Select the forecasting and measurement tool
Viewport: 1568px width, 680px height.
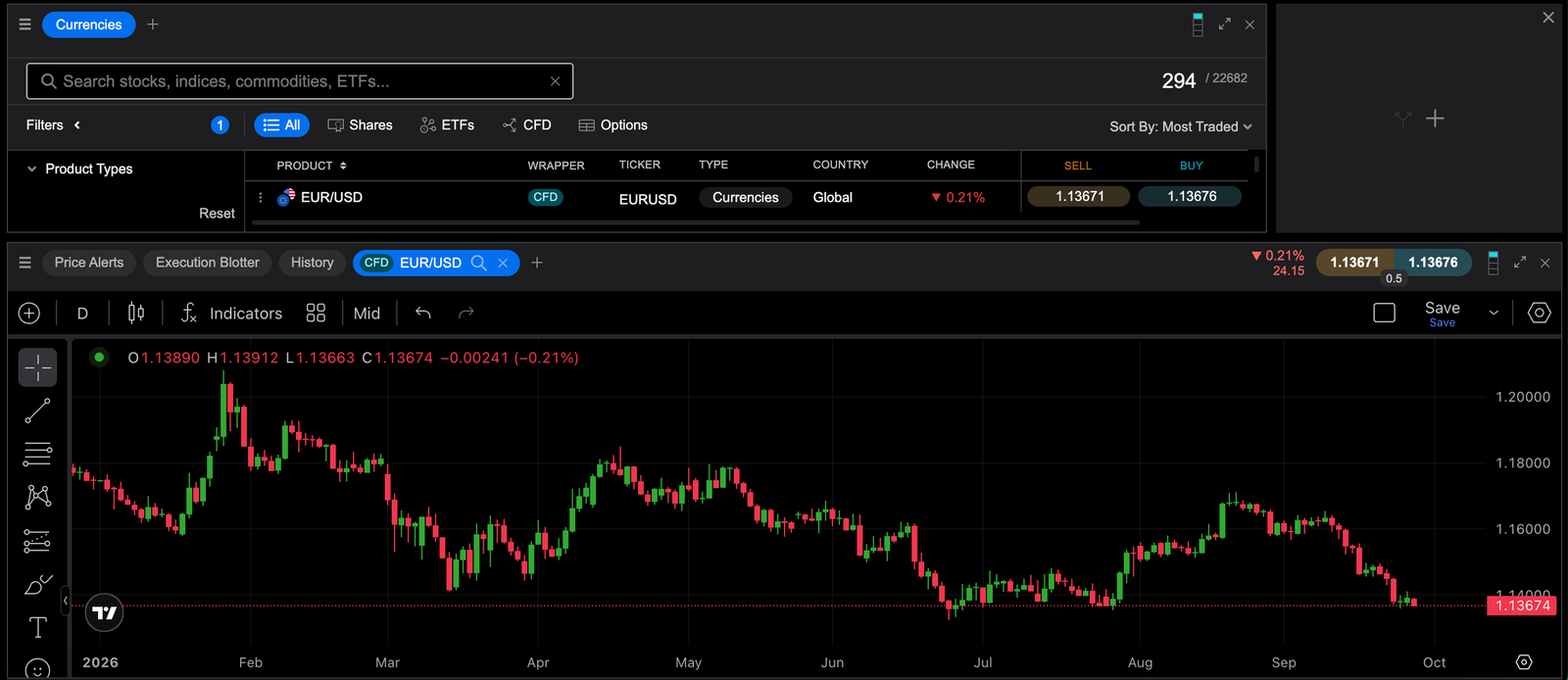coord(37,541)
